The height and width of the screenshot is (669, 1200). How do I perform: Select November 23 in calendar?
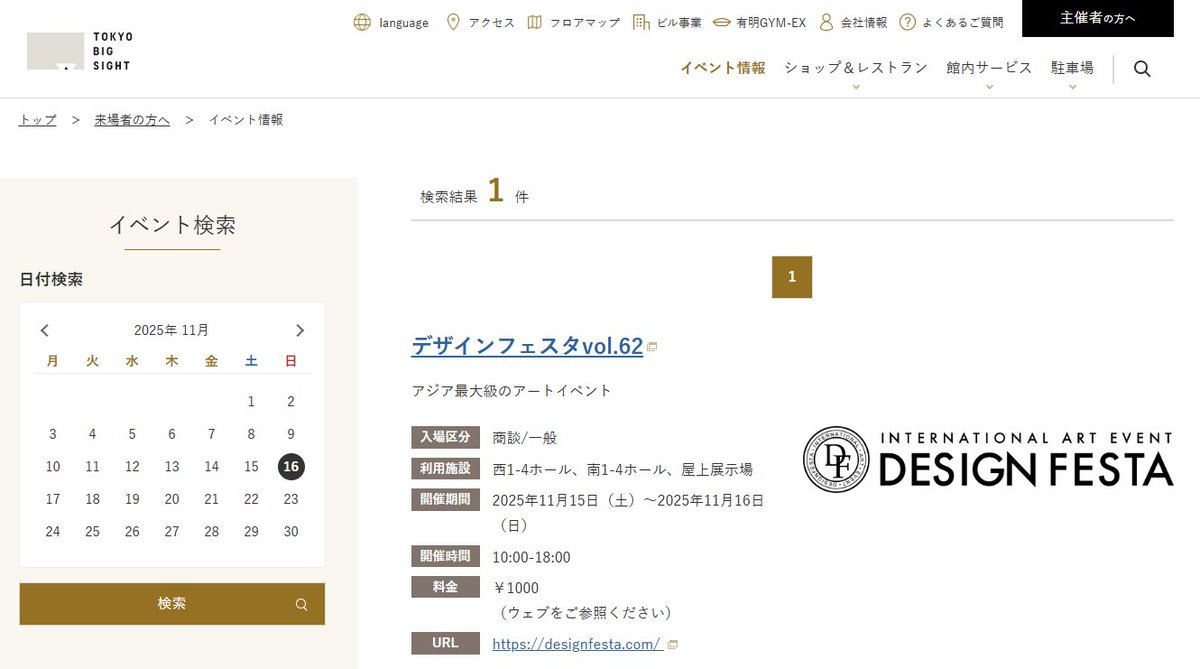coord(291,499)
